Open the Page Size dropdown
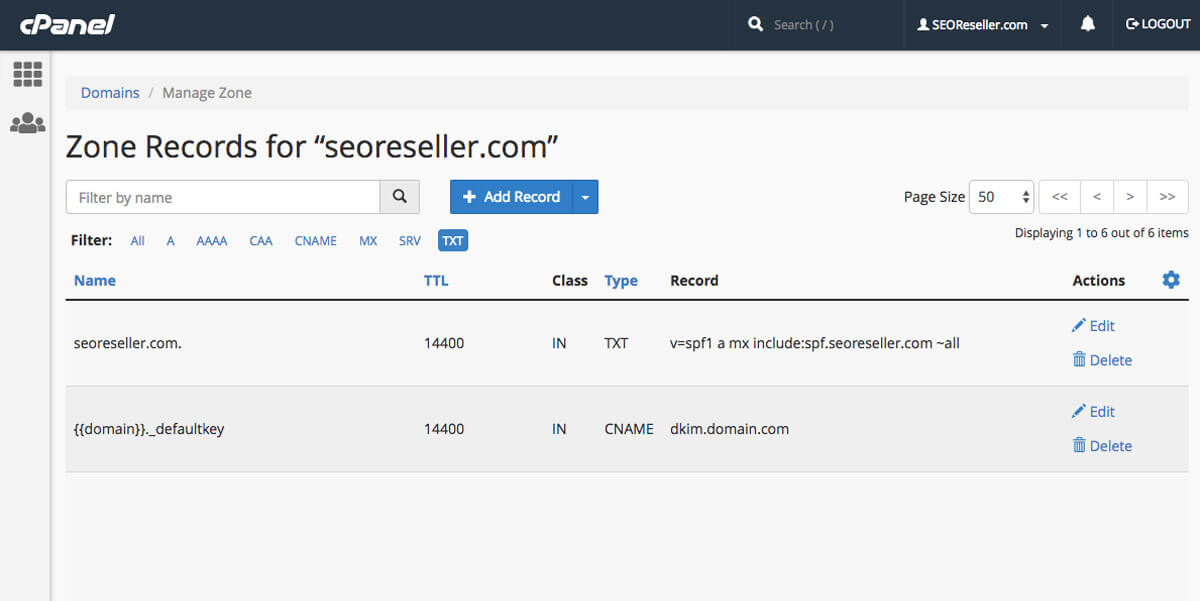The width and height of the screenshot is (1200, 601). (1000, 196)
